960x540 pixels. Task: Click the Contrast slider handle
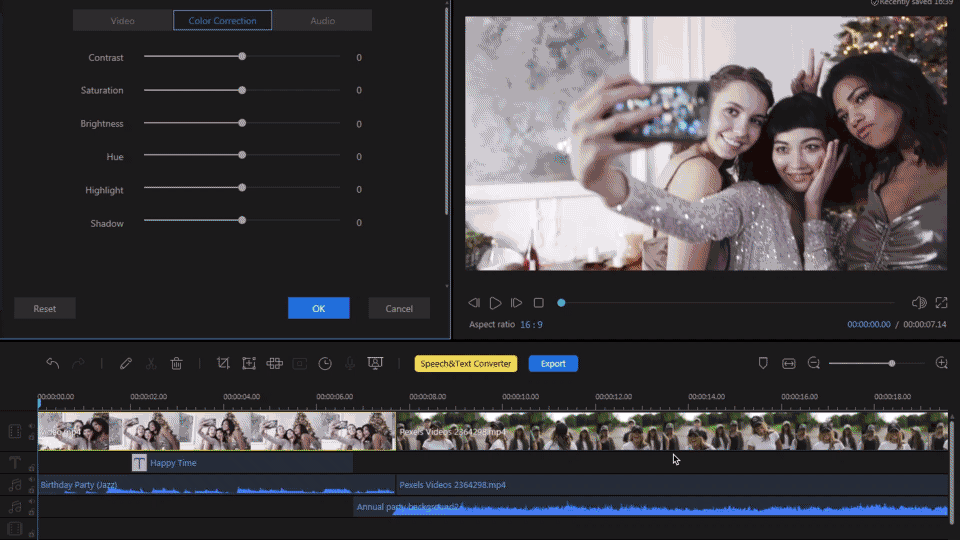point(242,56)
